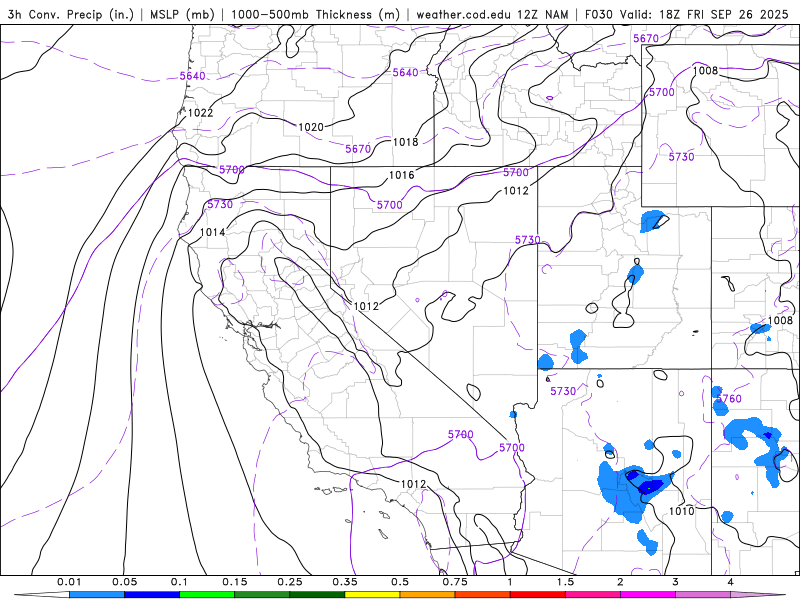Click the "MSLP (mb)" header text
Screen dimensions: 800x600
[x=182, y=14]
